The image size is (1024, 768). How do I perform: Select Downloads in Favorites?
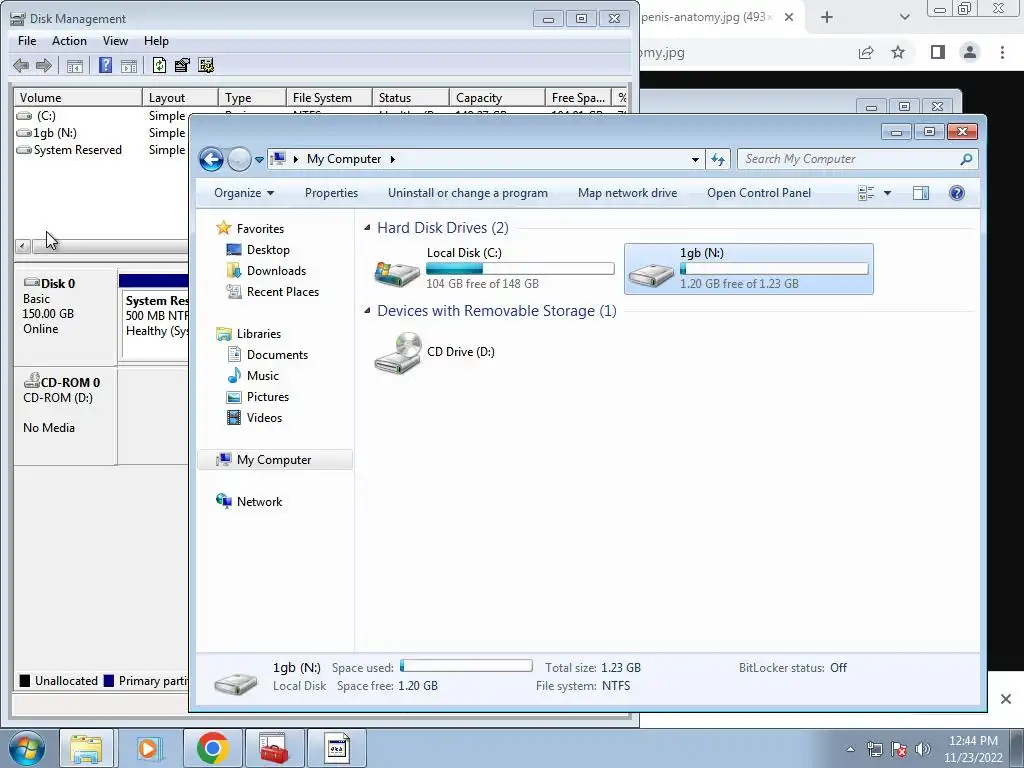click(276, 270)
